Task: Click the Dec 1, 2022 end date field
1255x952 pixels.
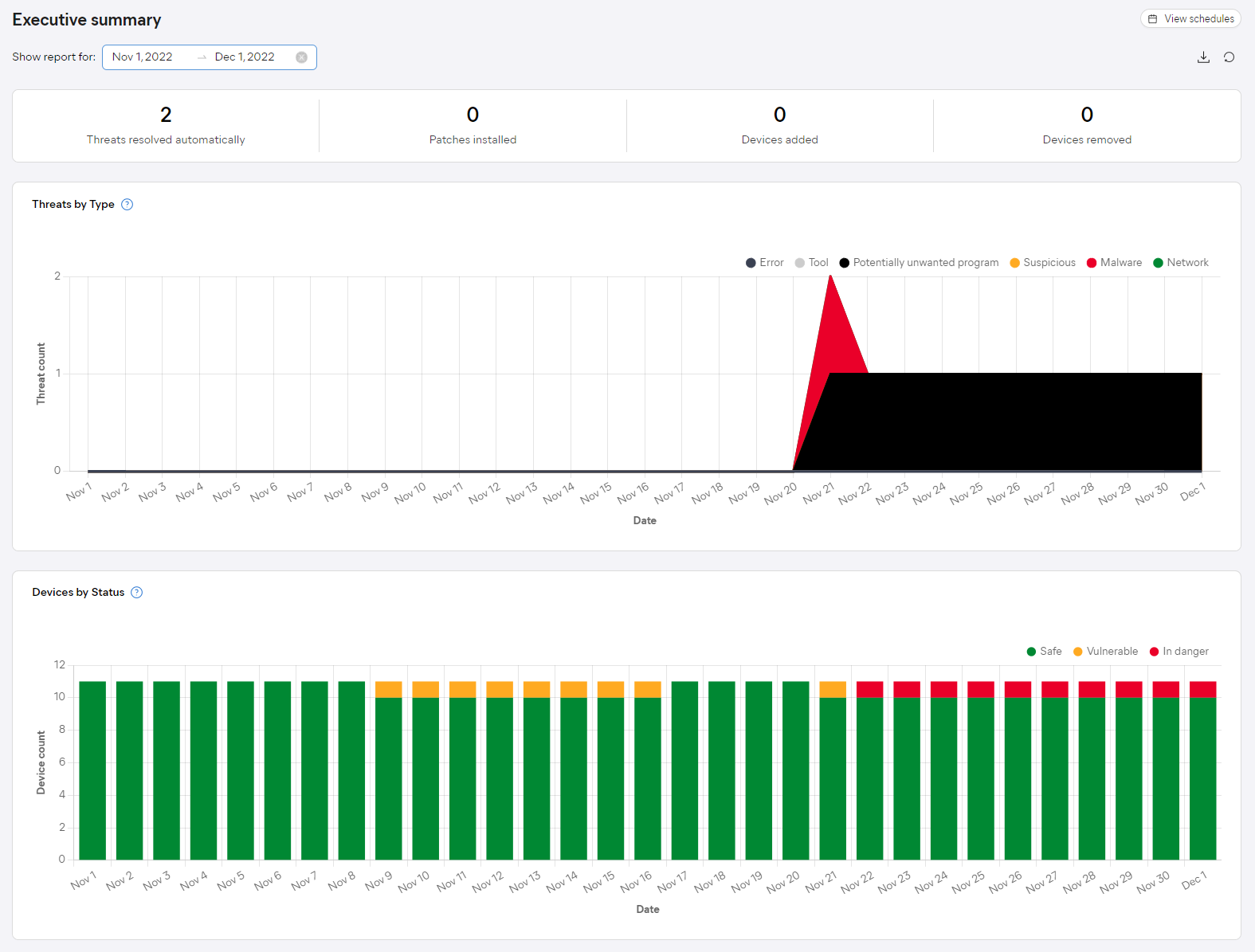Action: (245, 57)
